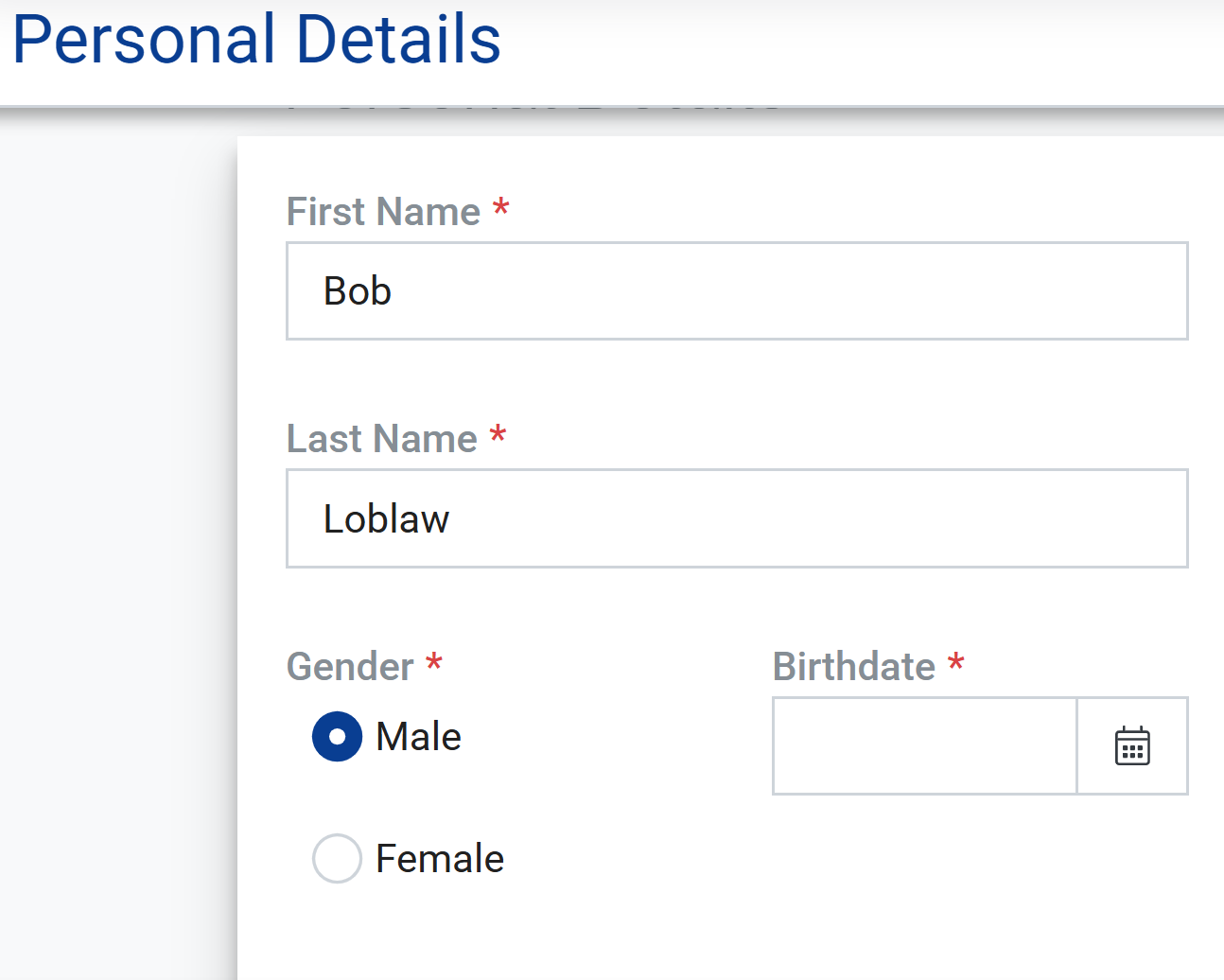Image resolution: width=1224 pixels, height=980 pixels.
Task: Click the Gender group label
Action: 350,667
